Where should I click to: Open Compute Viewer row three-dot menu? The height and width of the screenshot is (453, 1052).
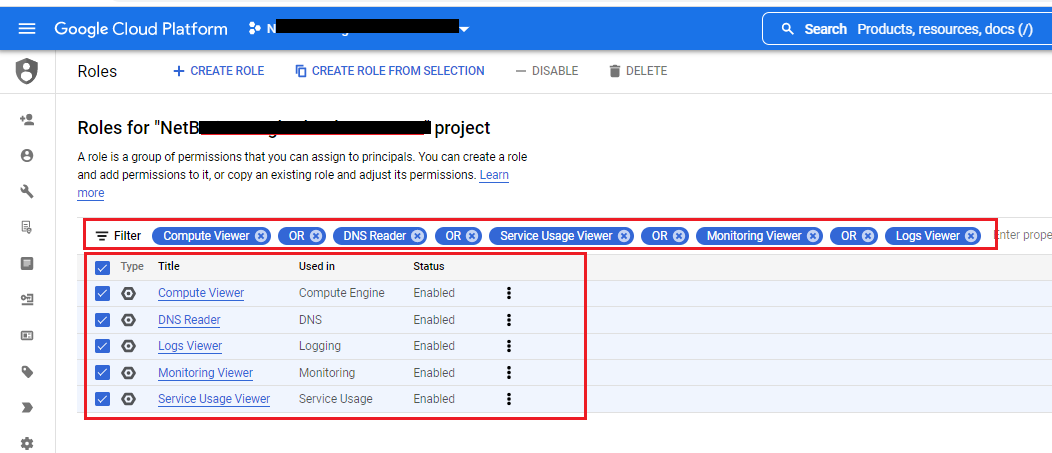pos(509,293)
